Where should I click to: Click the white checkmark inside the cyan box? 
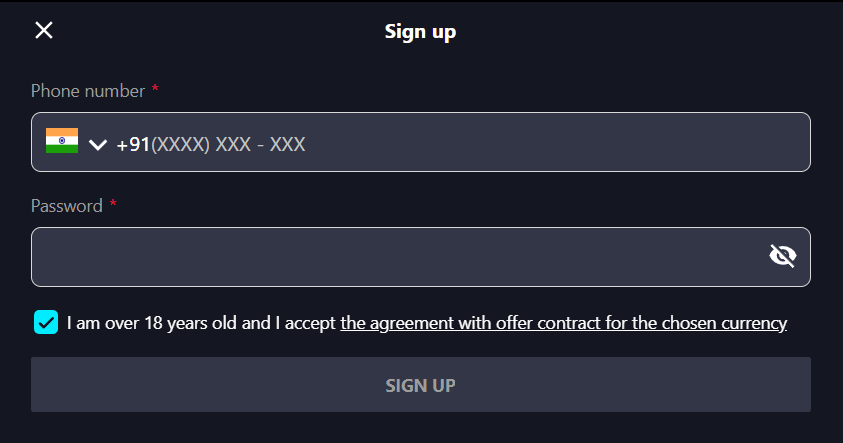[46, 323]
